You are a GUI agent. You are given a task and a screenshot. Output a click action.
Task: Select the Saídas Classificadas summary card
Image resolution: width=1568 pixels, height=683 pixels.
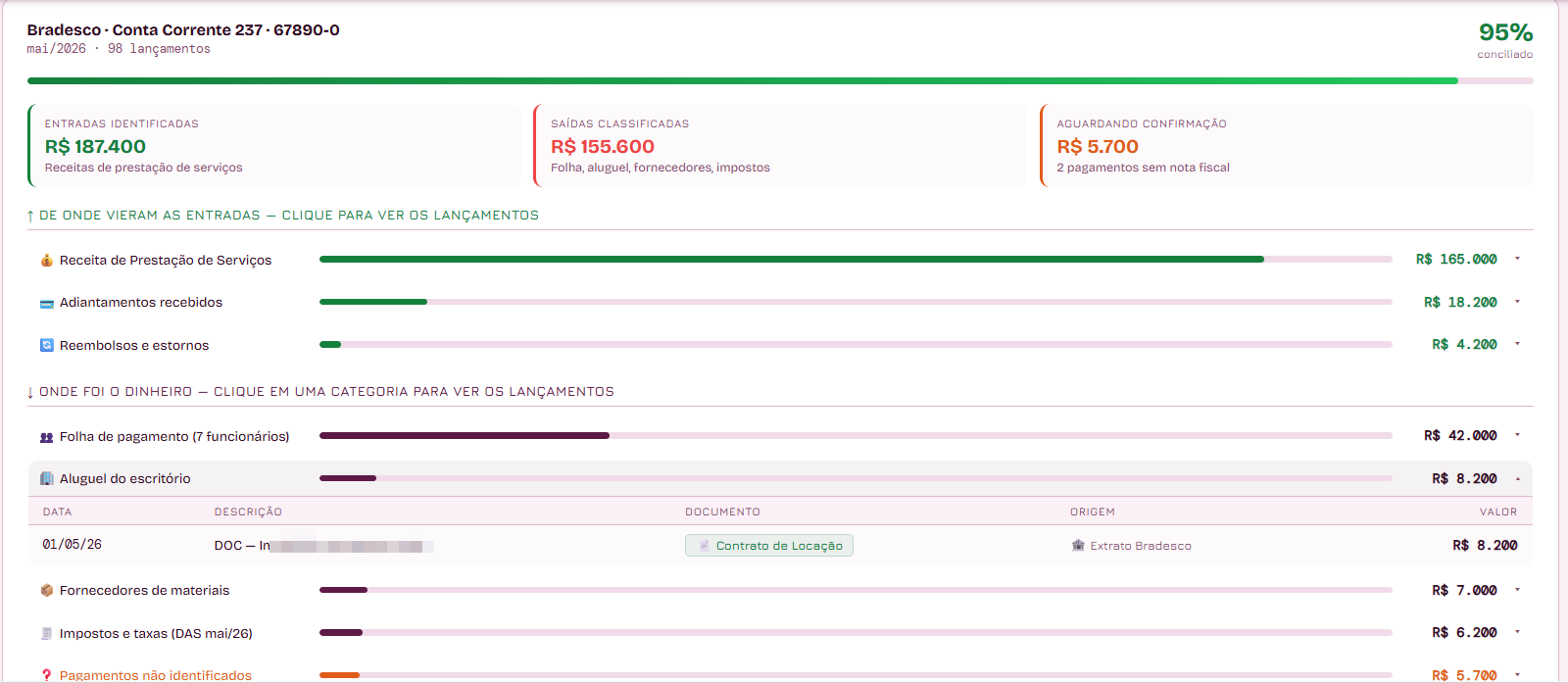point(780,145)
